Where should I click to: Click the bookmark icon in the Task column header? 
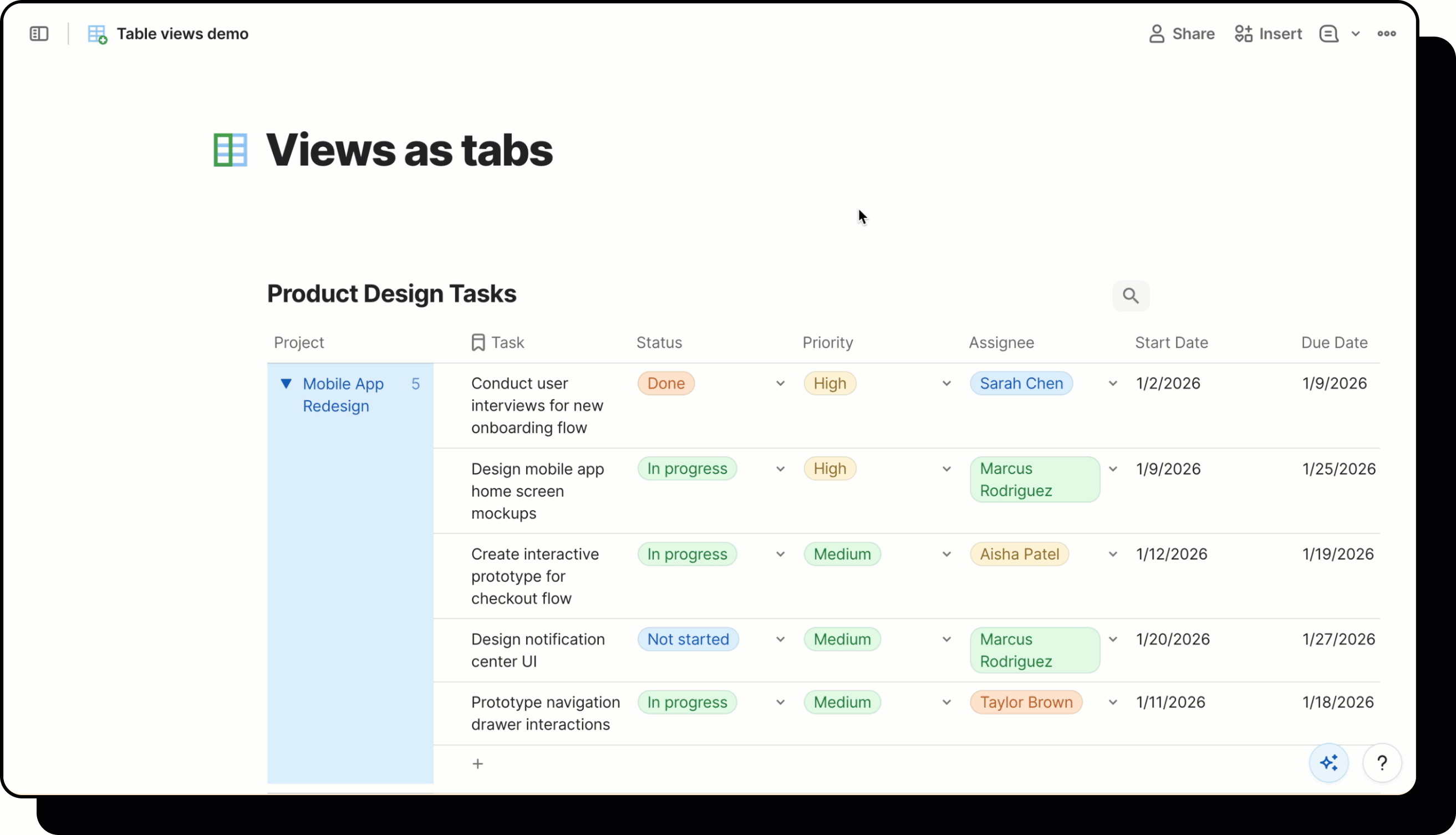click(478, 342)
